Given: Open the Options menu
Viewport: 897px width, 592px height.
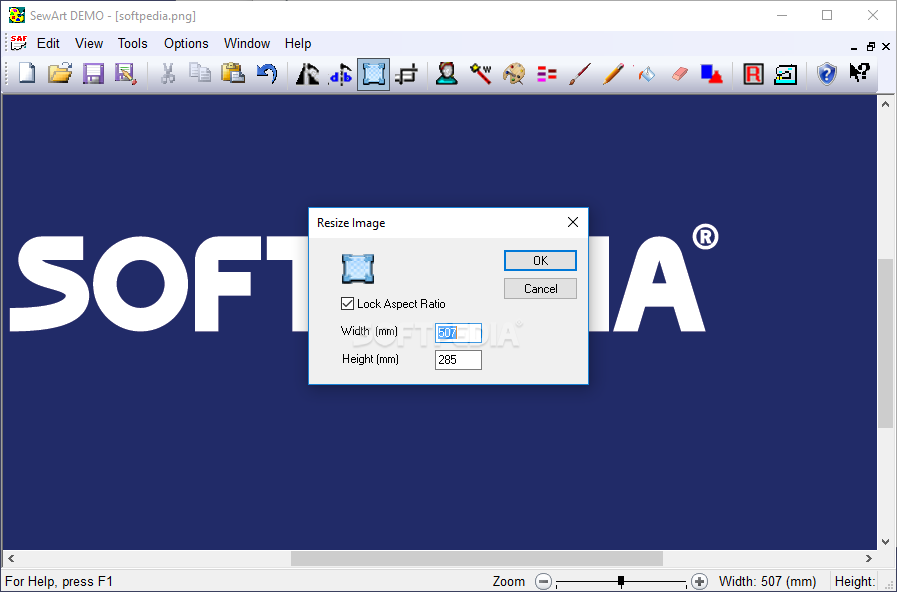Looking at the screenshot, I should pos(186,43).
